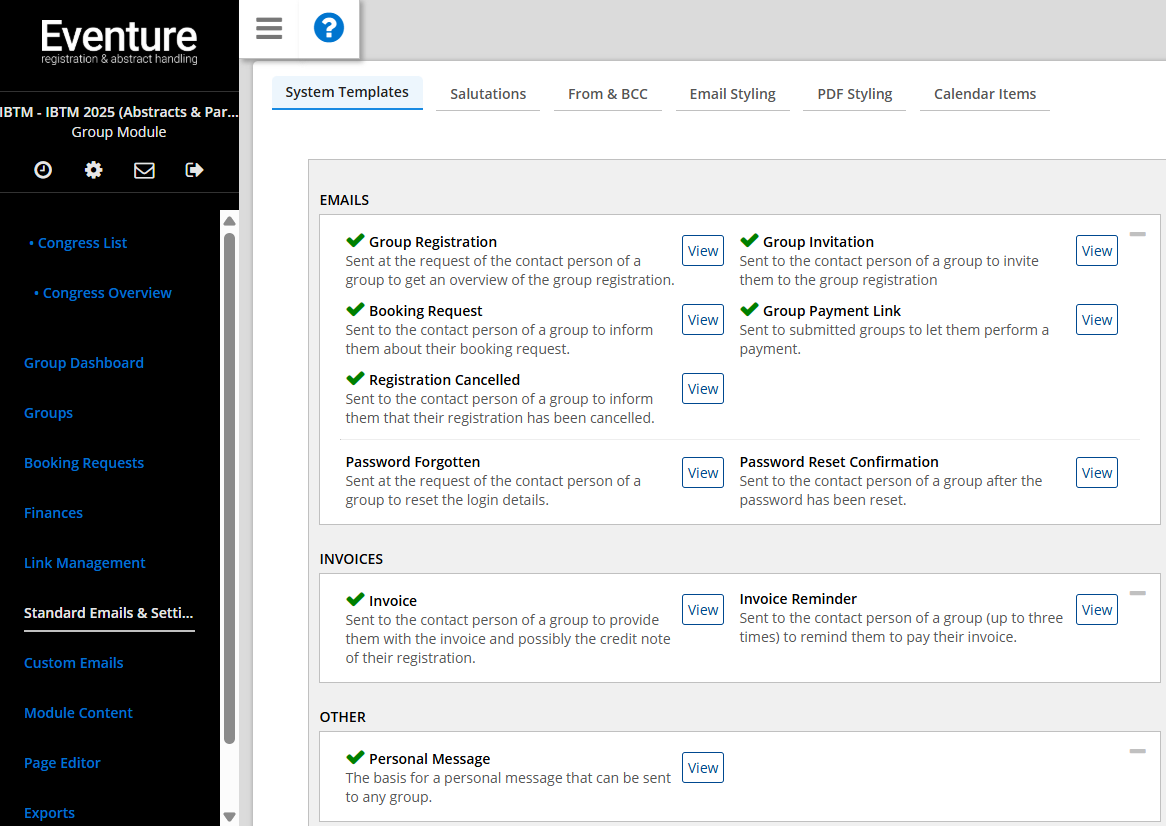Click the clock history icon in the sidebar
This screenshot has width=1166, height=826.
[x=43, y=170]
